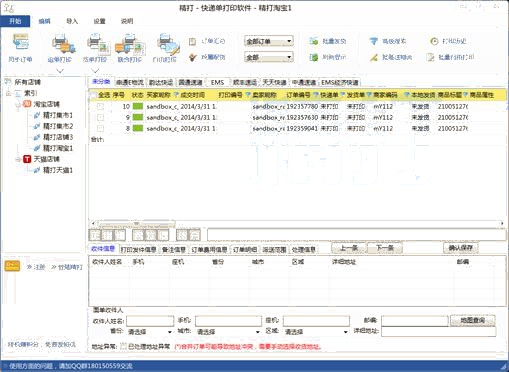
Task: Select the 天猫店铺 red T icon
Action: pos(27,159)
